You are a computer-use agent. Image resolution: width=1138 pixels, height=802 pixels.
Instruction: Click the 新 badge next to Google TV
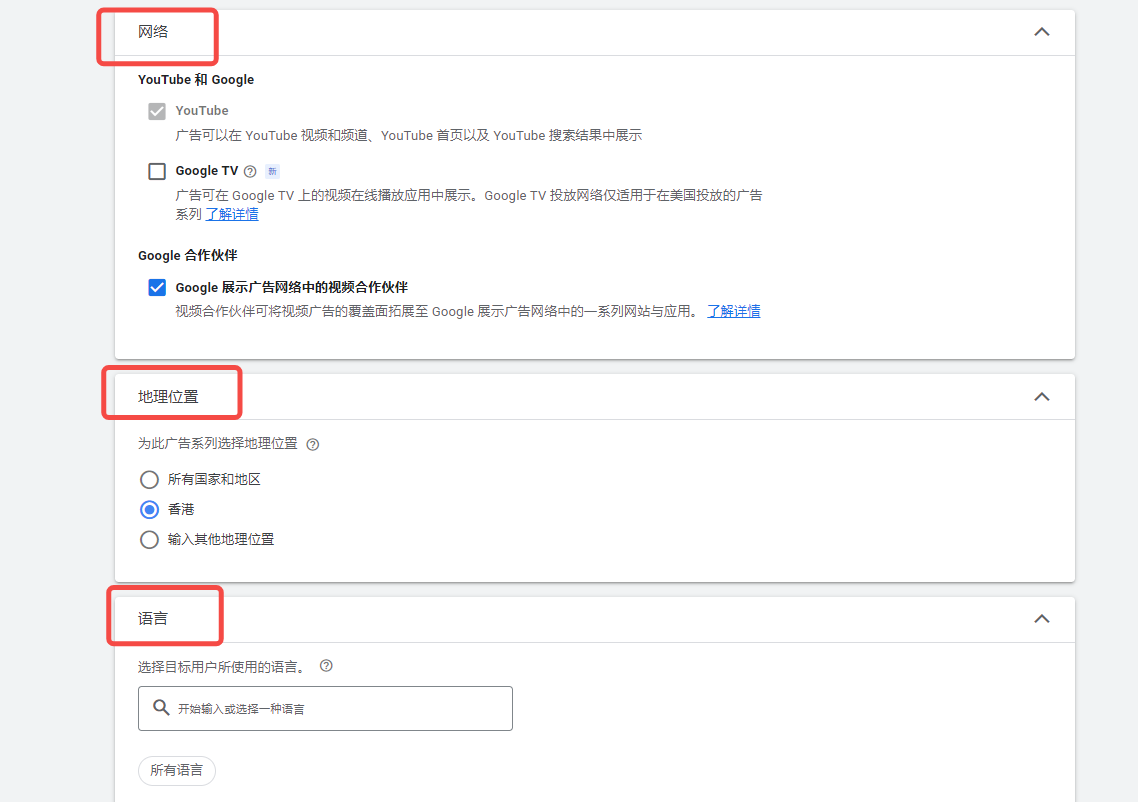pos(272,171)
